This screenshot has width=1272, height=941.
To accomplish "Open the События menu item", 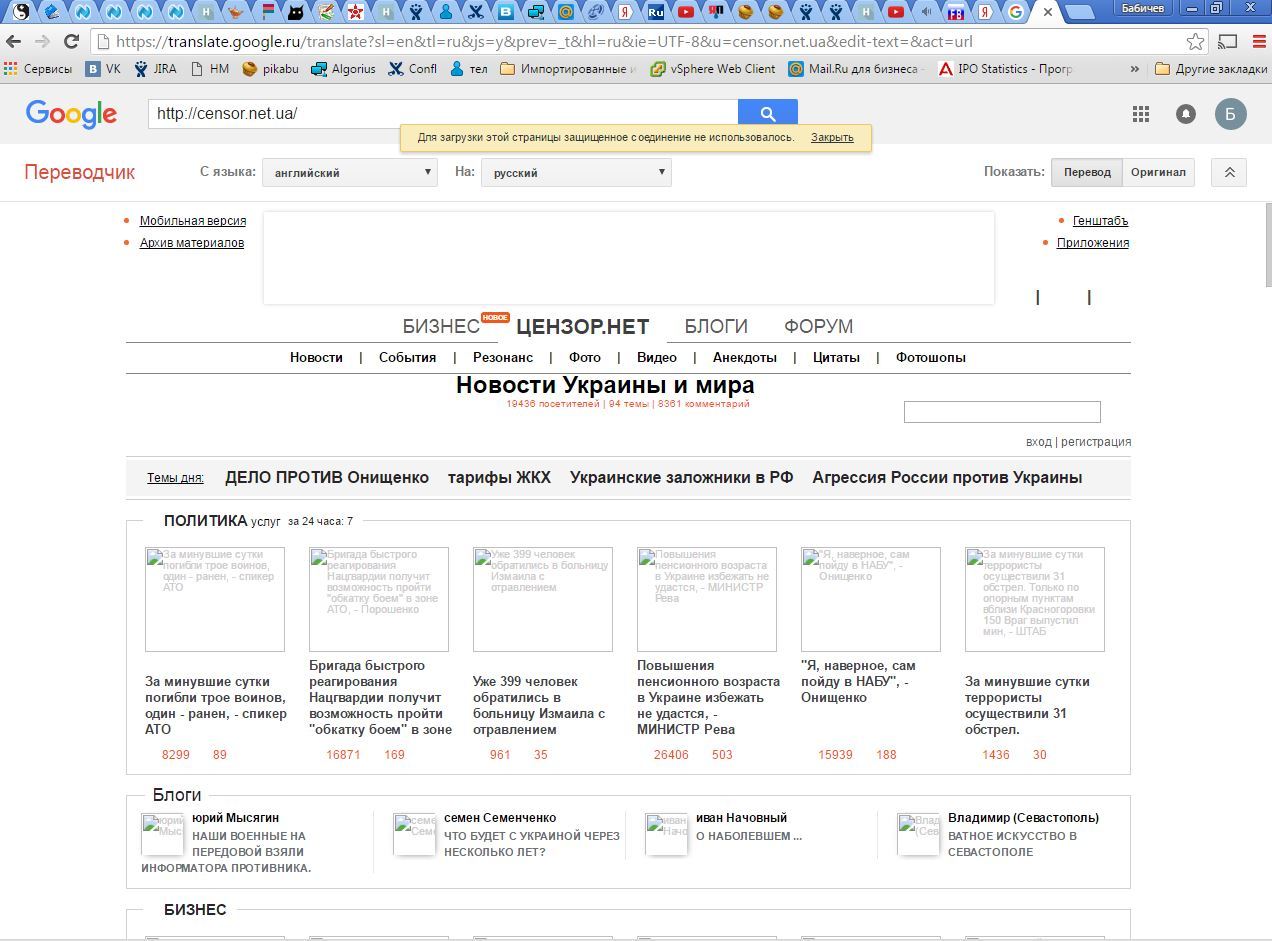I will coord(407,357).
